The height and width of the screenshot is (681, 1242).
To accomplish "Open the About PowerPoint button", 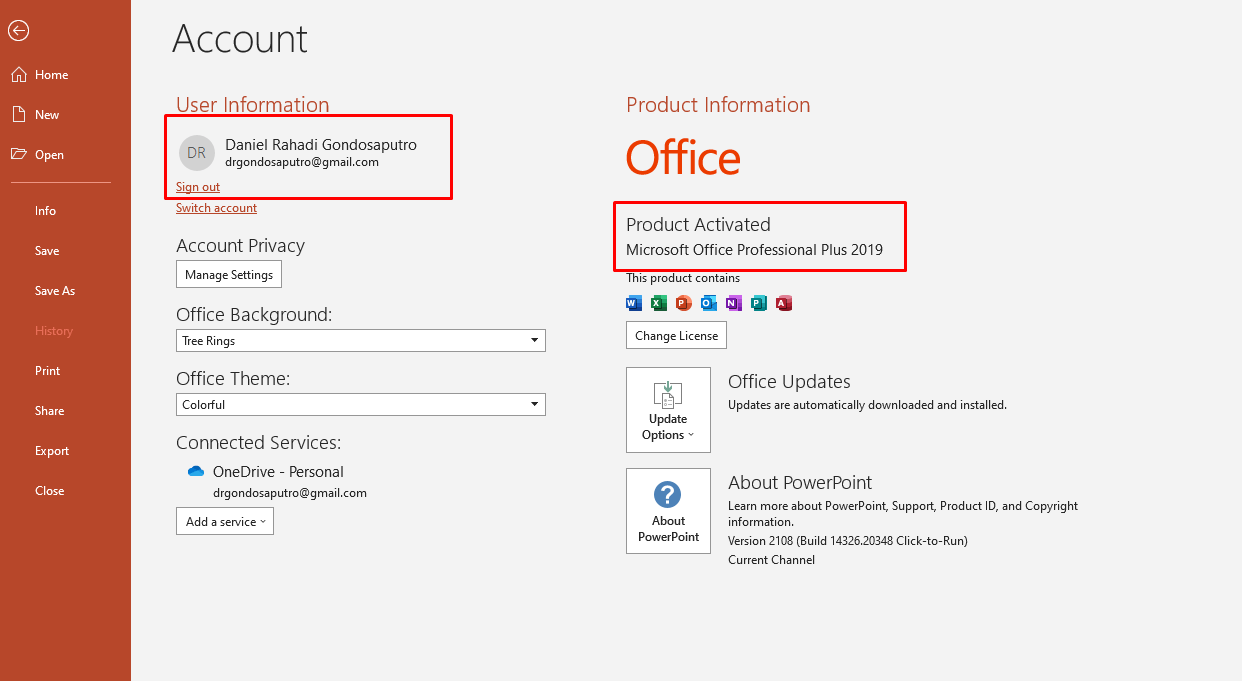I will [x=668, y=511].
